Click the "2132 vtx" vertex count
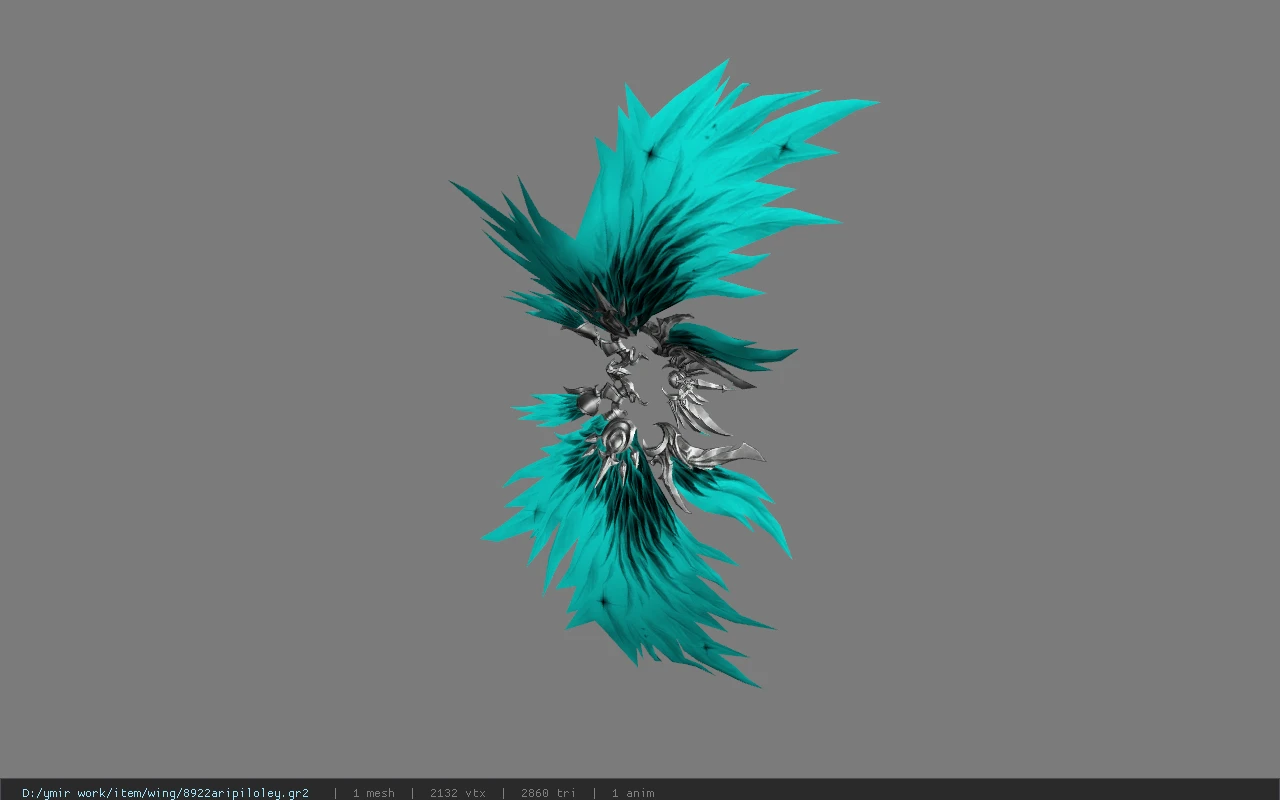This screenshot has width=1280, height=800. pos(457,793)
